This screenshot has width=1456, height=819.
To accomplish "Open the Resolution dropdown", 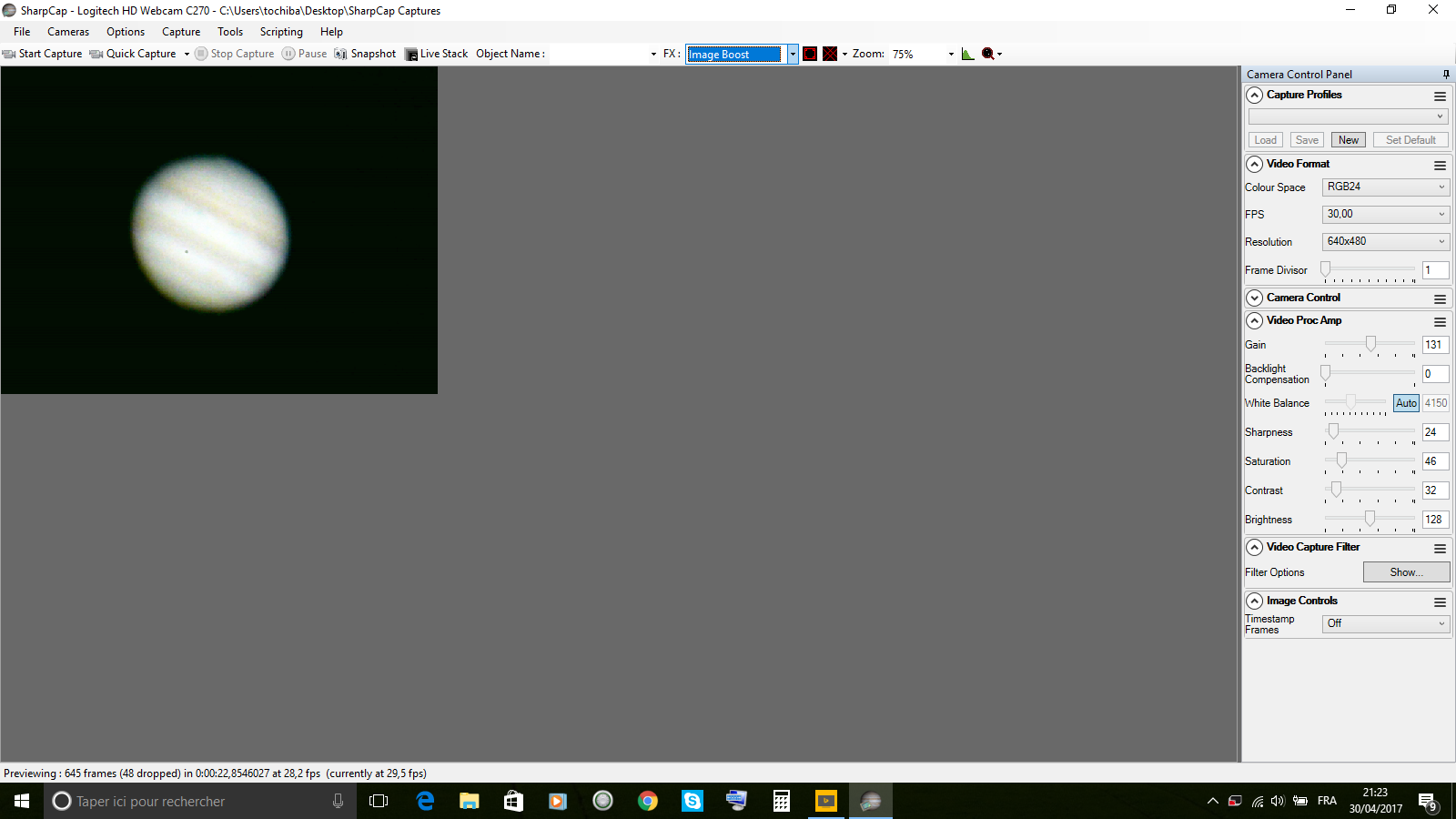I will point(1441,241).
